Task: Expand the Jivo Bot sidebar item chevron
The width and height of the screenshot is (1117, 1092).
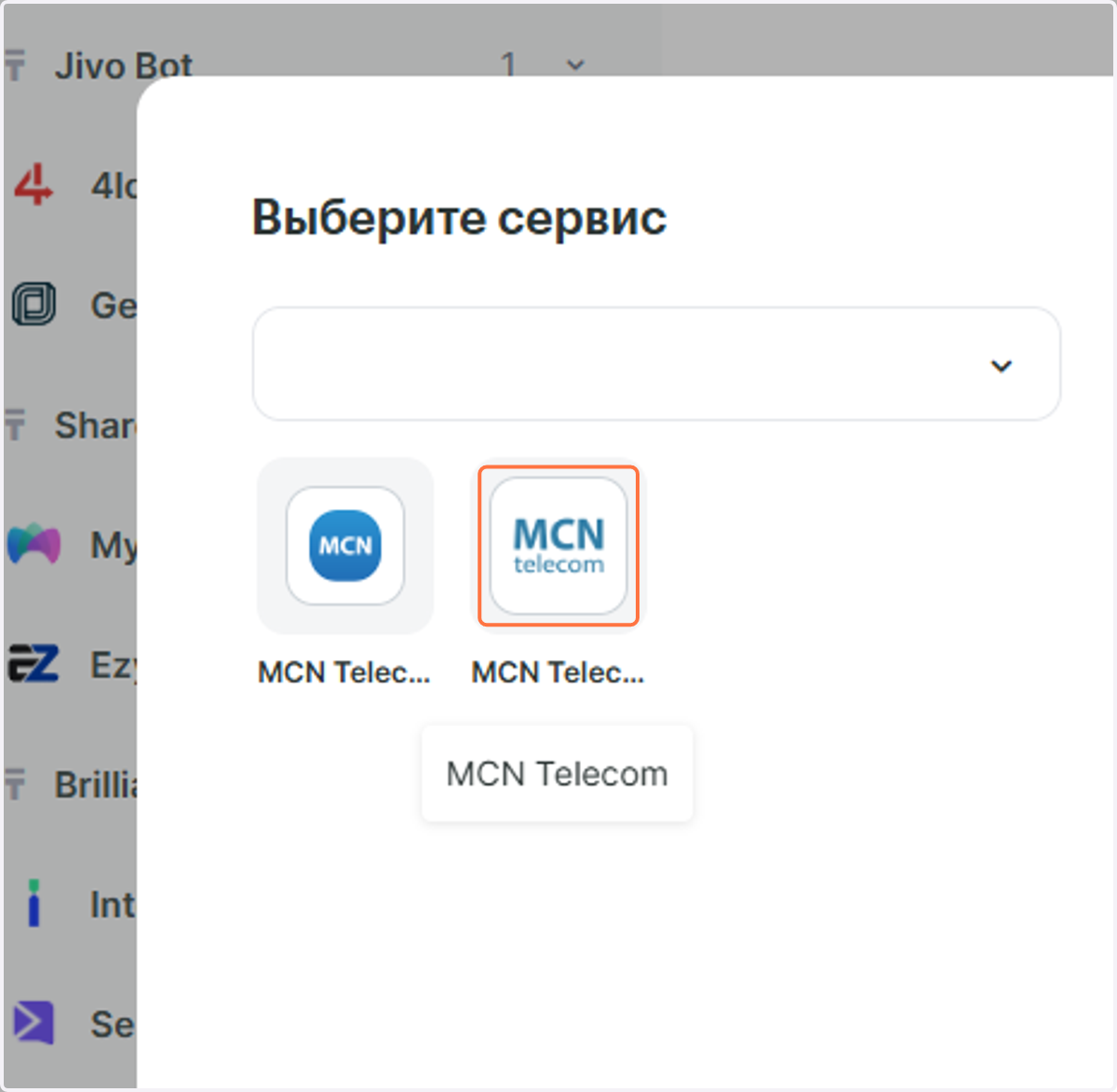Action: (575, 65)
